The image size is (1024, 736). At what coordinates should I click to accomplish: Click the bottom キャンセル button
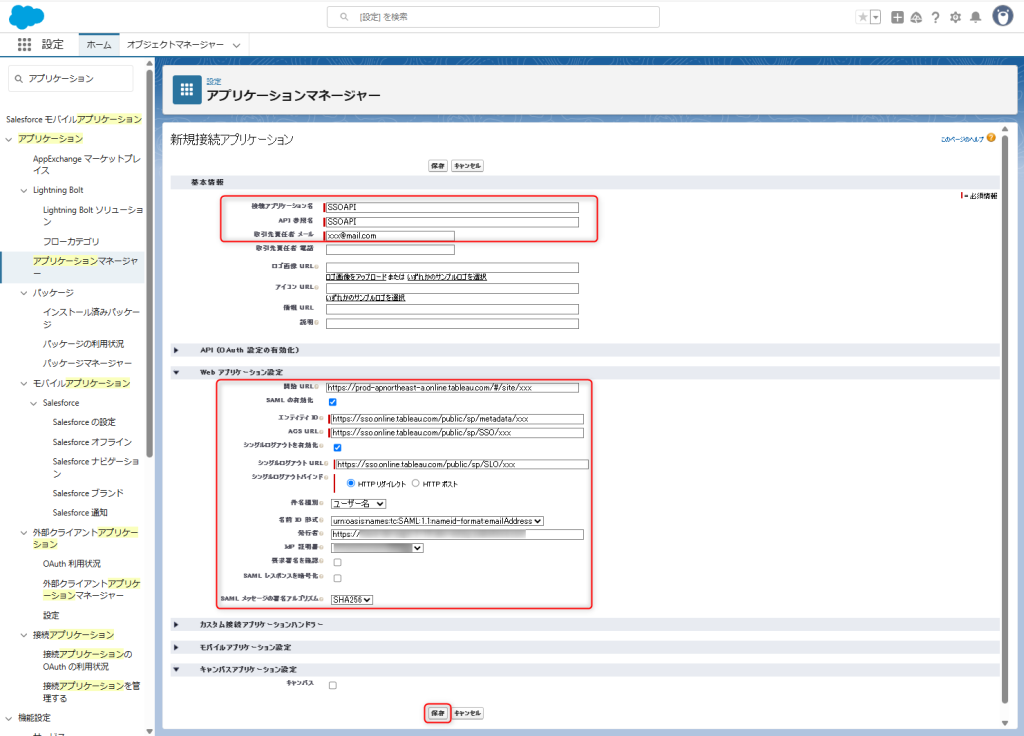click(467, 713)
